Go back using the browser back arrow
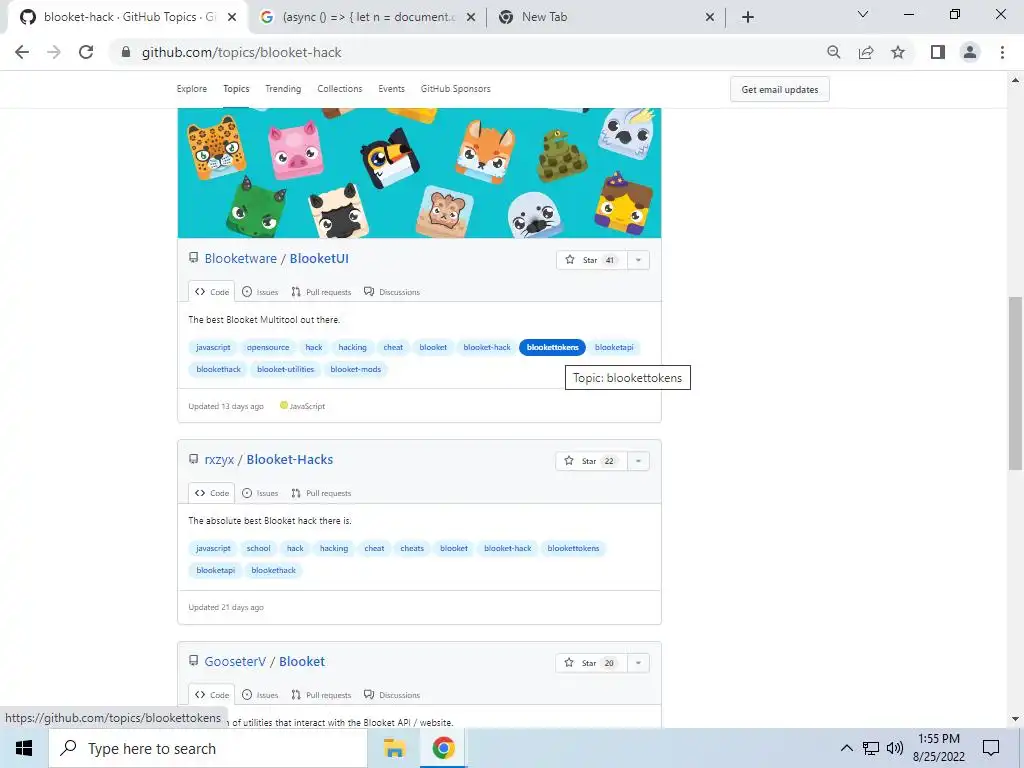 coord(22,52)
